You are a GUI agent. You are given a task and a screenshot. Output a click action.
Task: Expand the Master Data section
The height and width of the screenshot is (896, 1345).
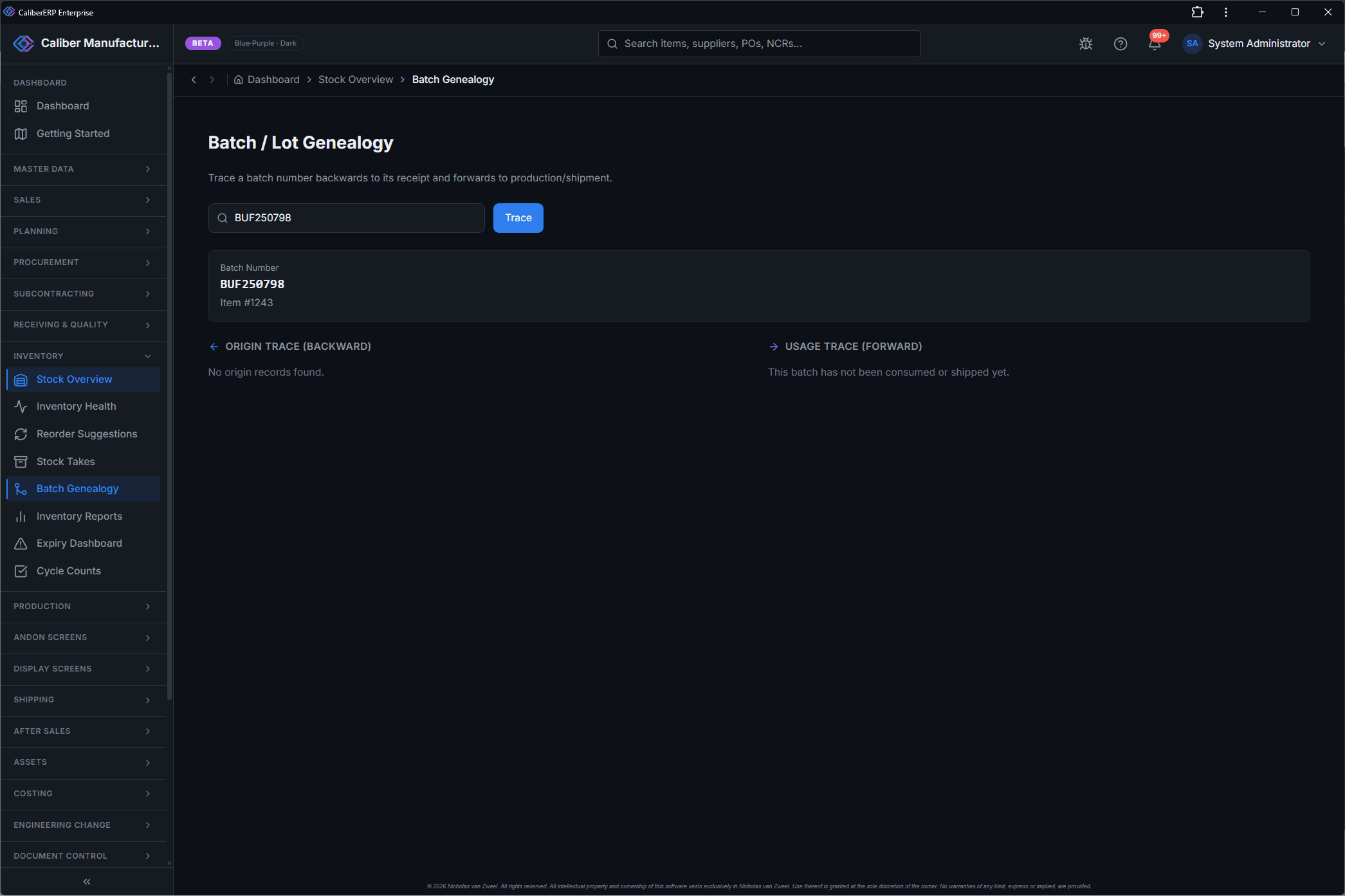click(x=84, y=169)
